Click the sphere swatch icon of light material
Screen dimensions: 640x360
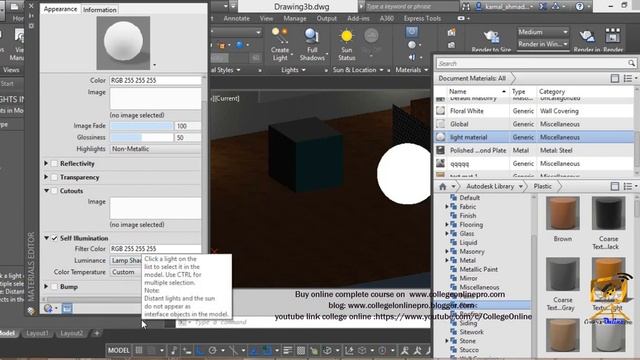(x=440, y=137)
